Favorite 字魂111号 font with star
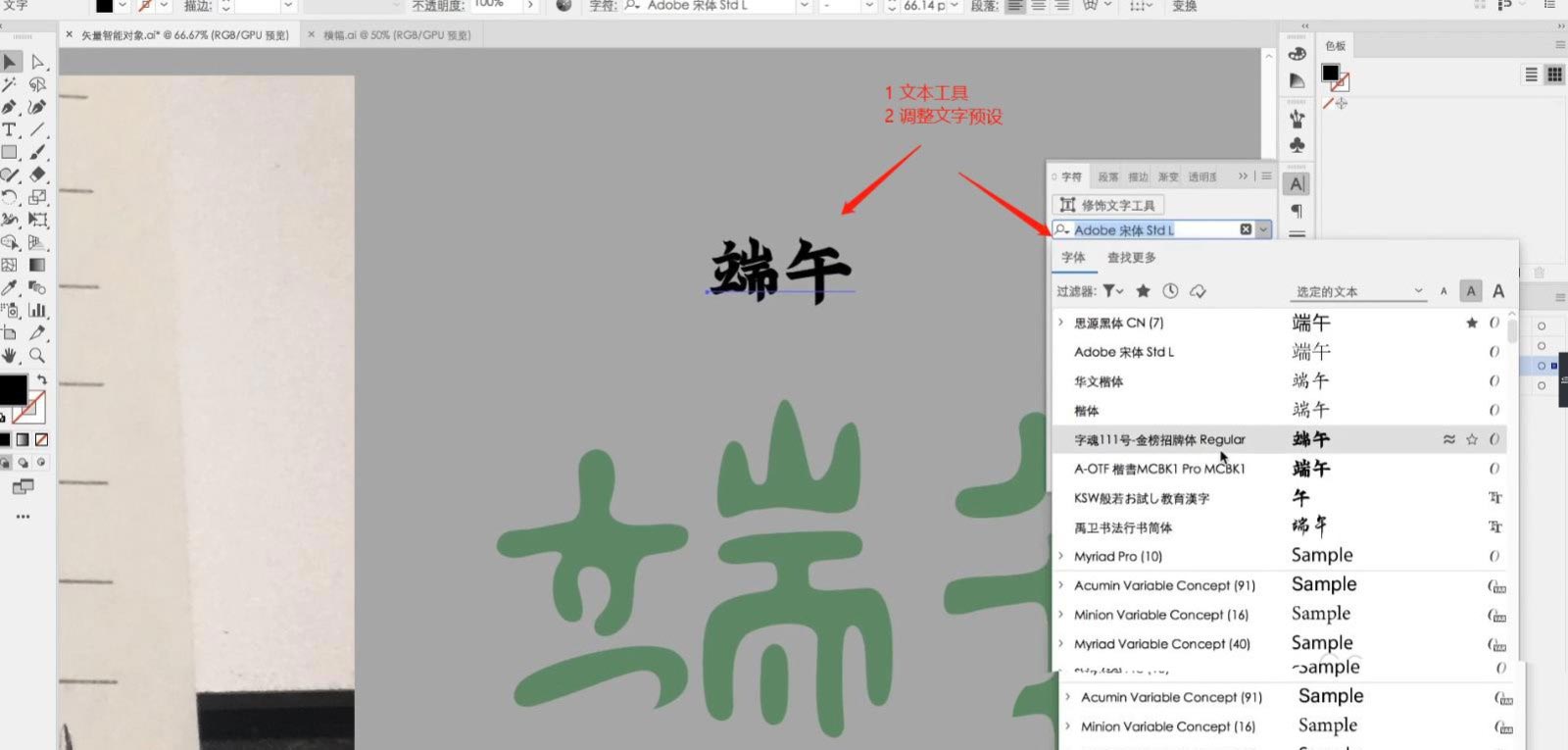This screenshot has height=750, width=1568. [x=1471, y=439]
